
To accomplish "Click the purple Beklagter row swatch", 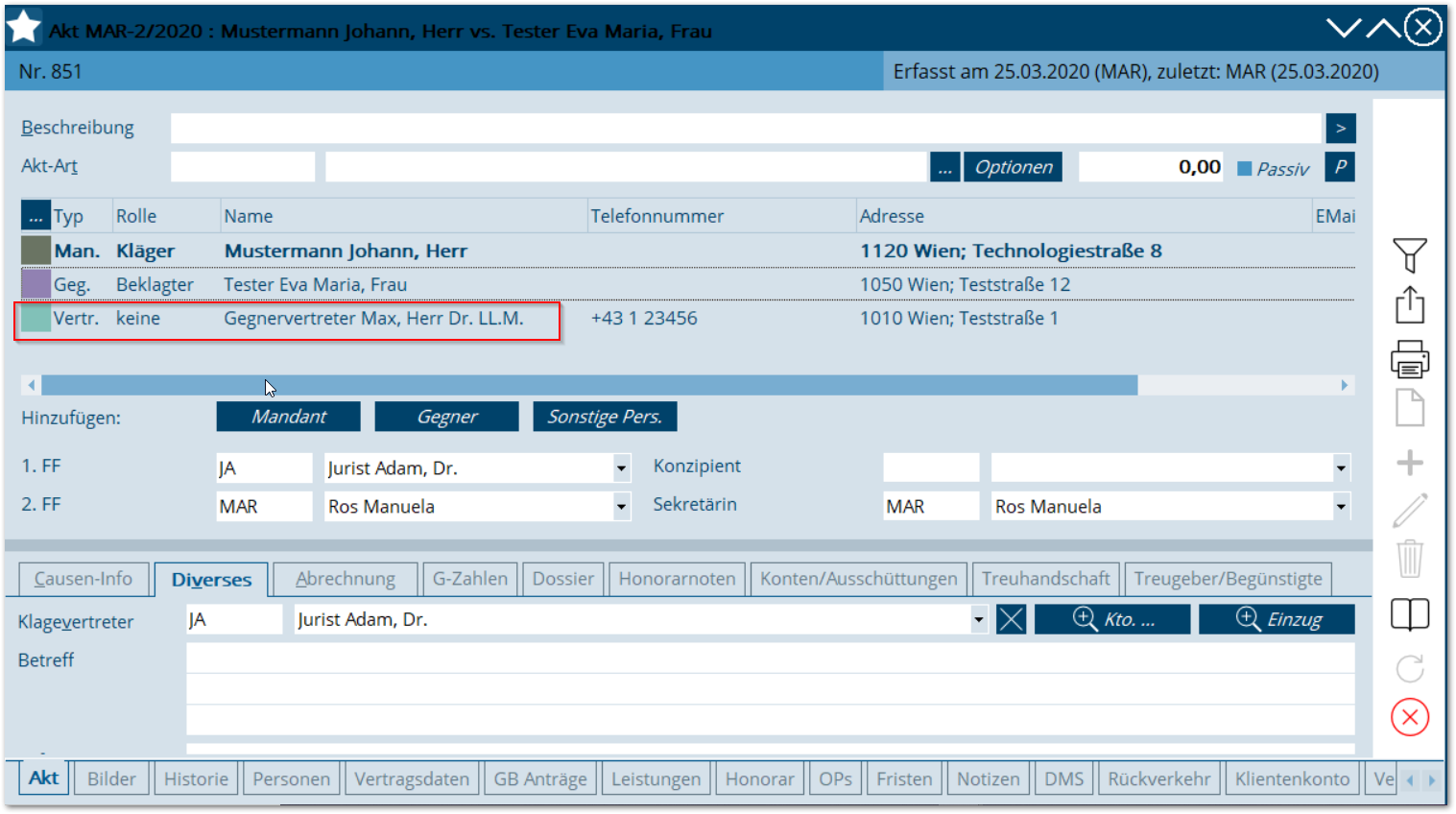I will tap(36, 284).
